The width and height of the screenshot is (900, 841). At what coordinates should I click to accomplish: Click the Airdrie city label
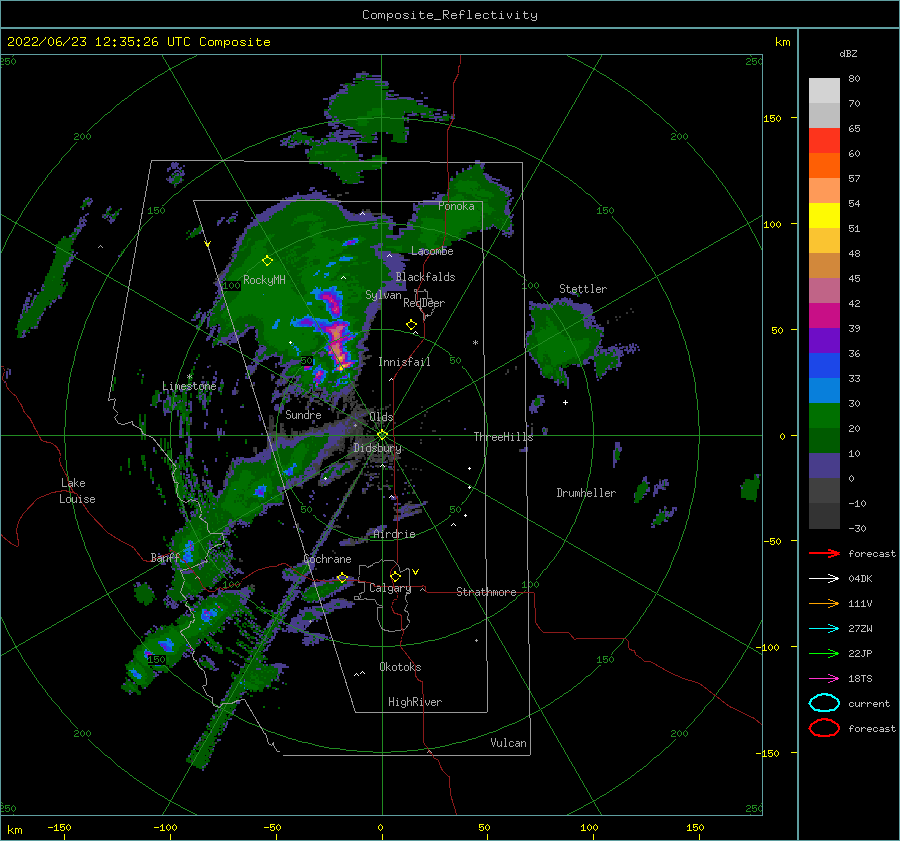coord(394,534)
